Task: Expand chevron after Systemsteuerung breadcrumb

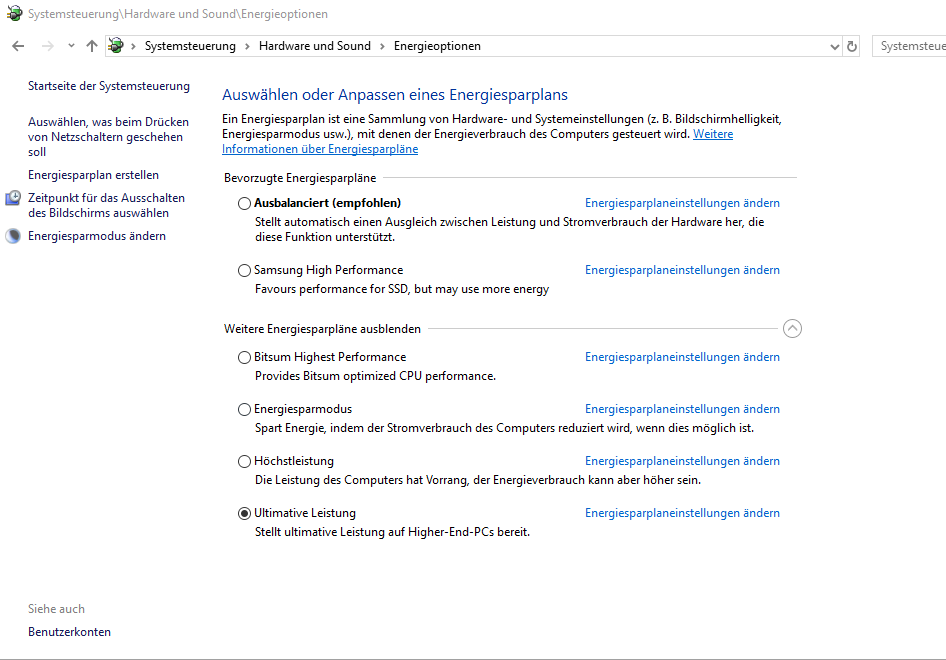Action: point(247,46)
